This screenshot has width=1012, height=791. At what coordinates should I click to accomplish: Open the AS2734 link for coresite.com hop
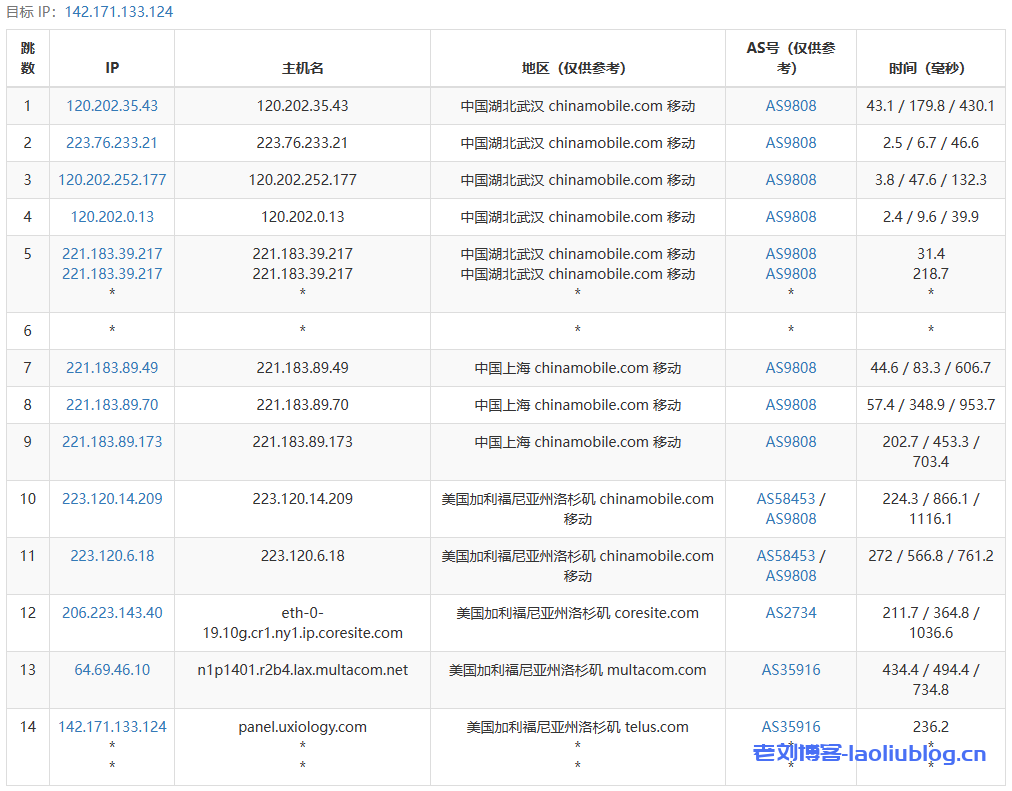coord(789,613)
